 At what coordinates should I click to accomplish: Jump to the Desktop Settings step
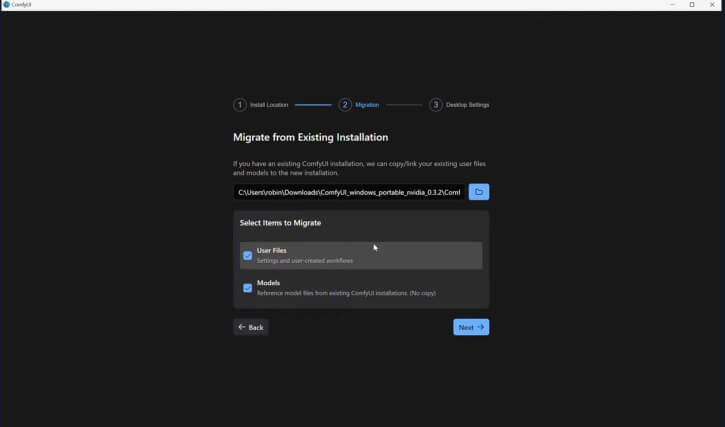point(467,105)
